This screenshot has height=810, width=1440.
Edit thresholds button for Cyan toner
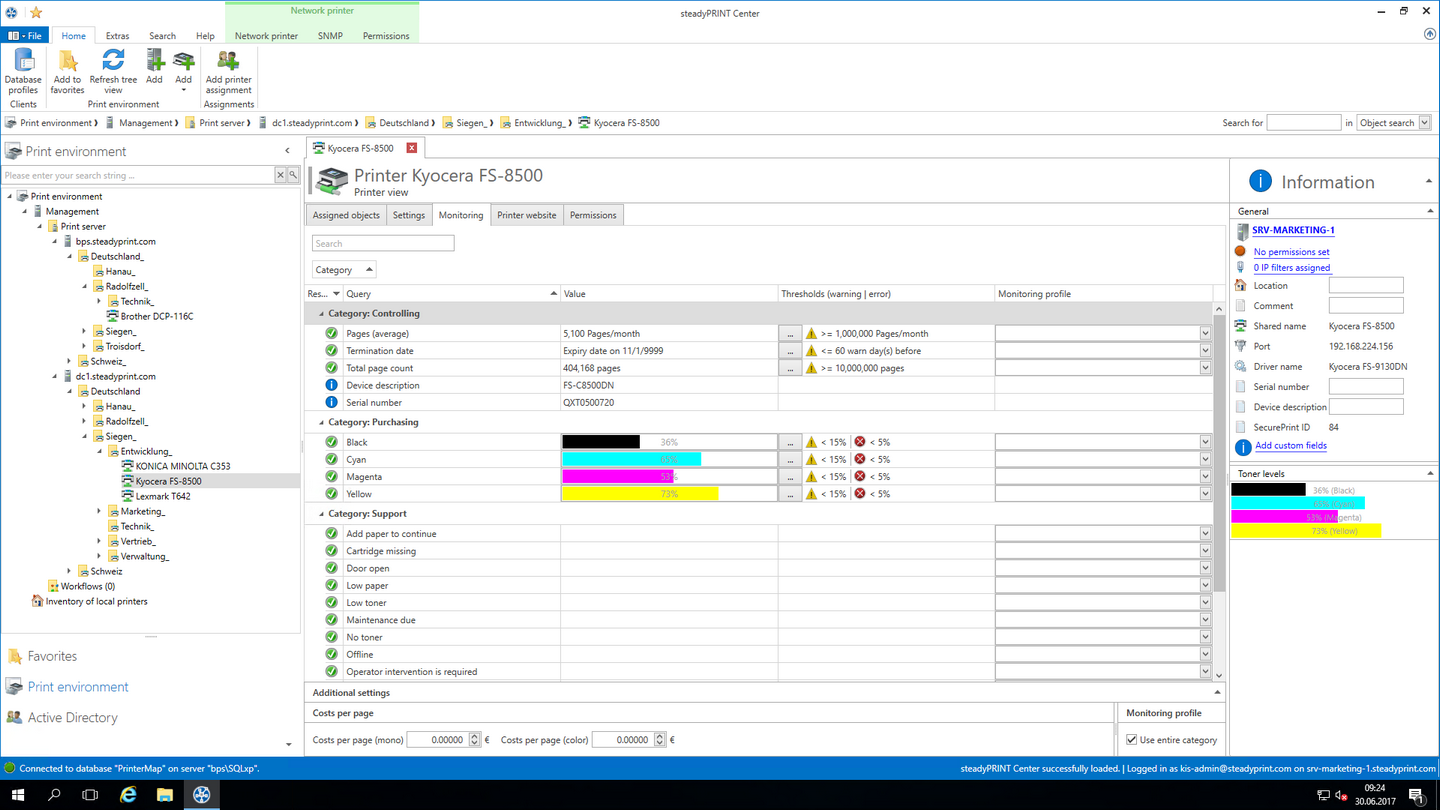pyautogui.click(x=790, y=459)
